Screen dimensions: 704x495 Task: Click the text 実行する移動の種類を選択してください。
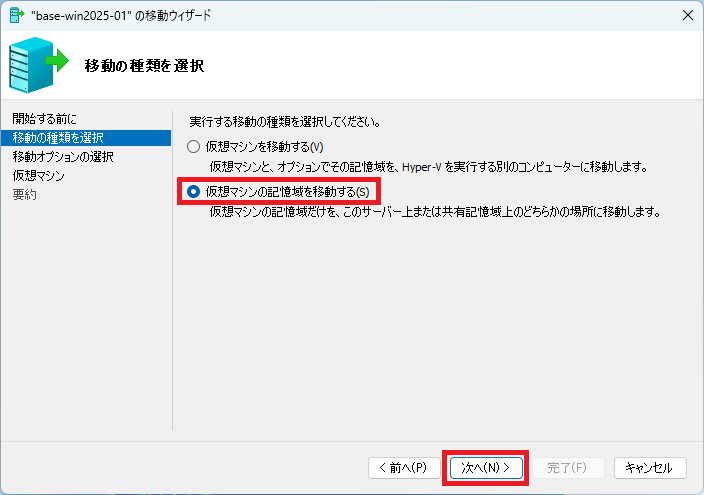coord(285,122)
